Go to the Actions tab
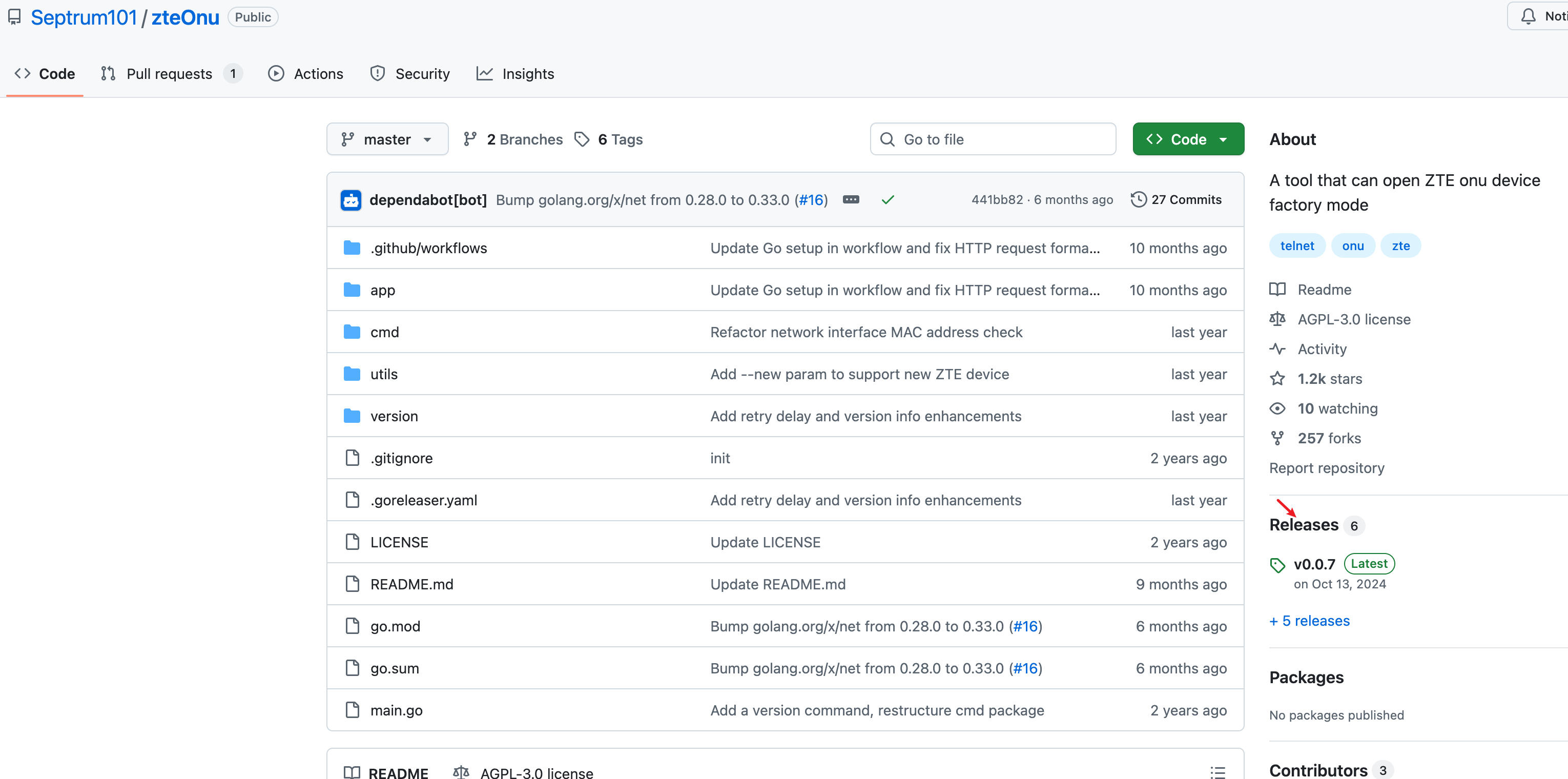This screenshot has height=779, width=1568. [x=306, y=74]
